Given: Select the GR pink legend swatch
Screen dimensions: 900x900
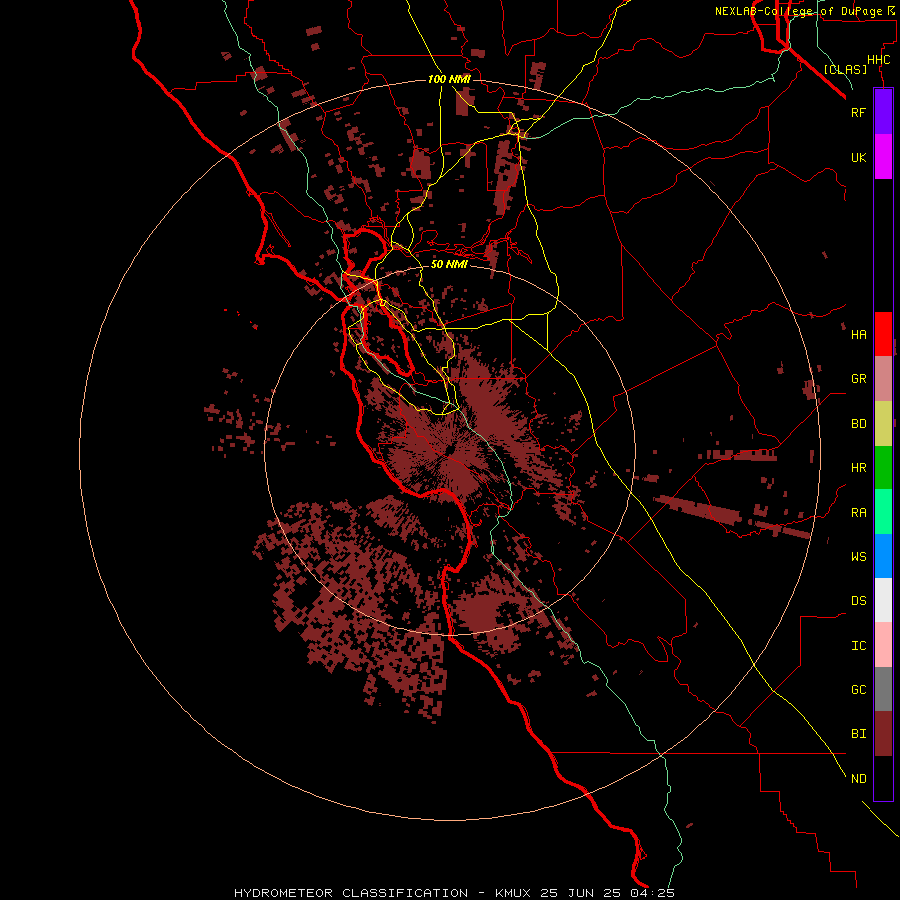Looking at the screenshot, I should click(883, 379).
